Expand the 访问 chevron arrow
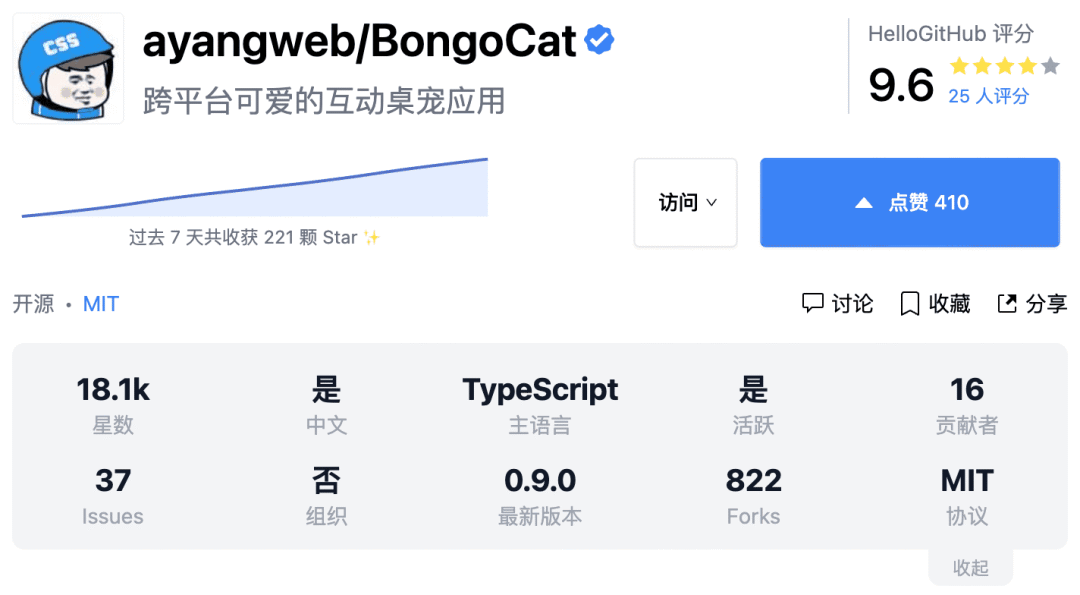This screenshot has width=1080, height=595. pos(712,202)
